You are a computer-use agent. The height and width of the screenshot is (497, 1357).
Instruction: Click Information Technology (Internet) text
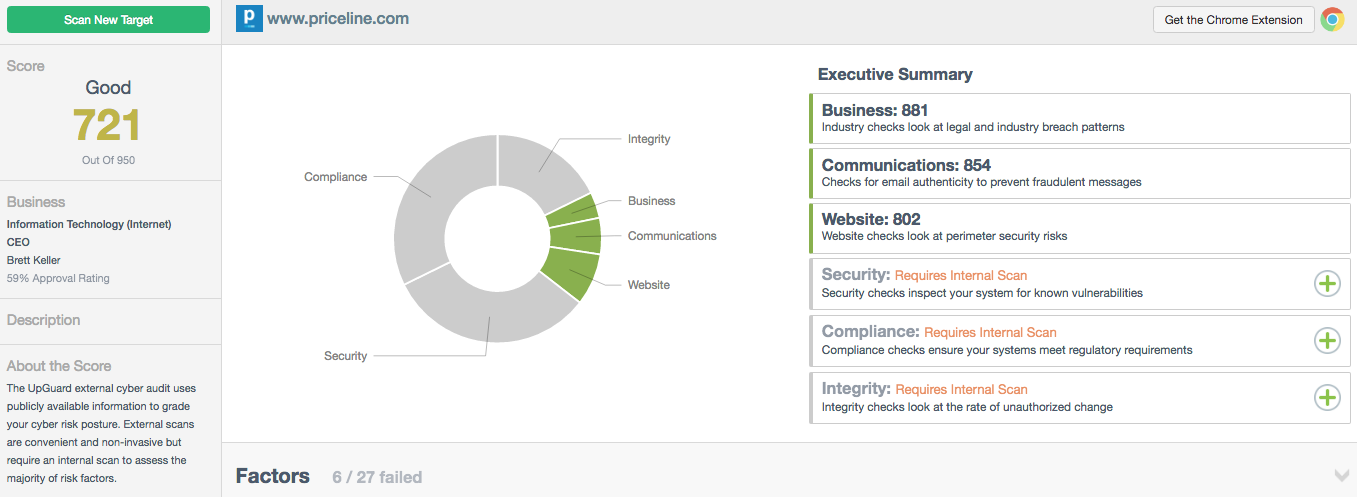coord(89,224)
